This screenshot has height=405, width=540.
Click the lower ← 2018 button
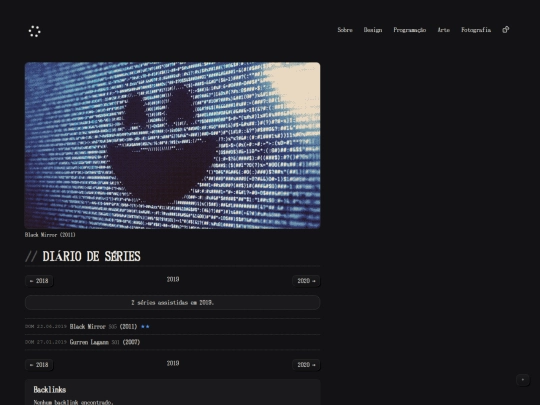pos(39,365)
